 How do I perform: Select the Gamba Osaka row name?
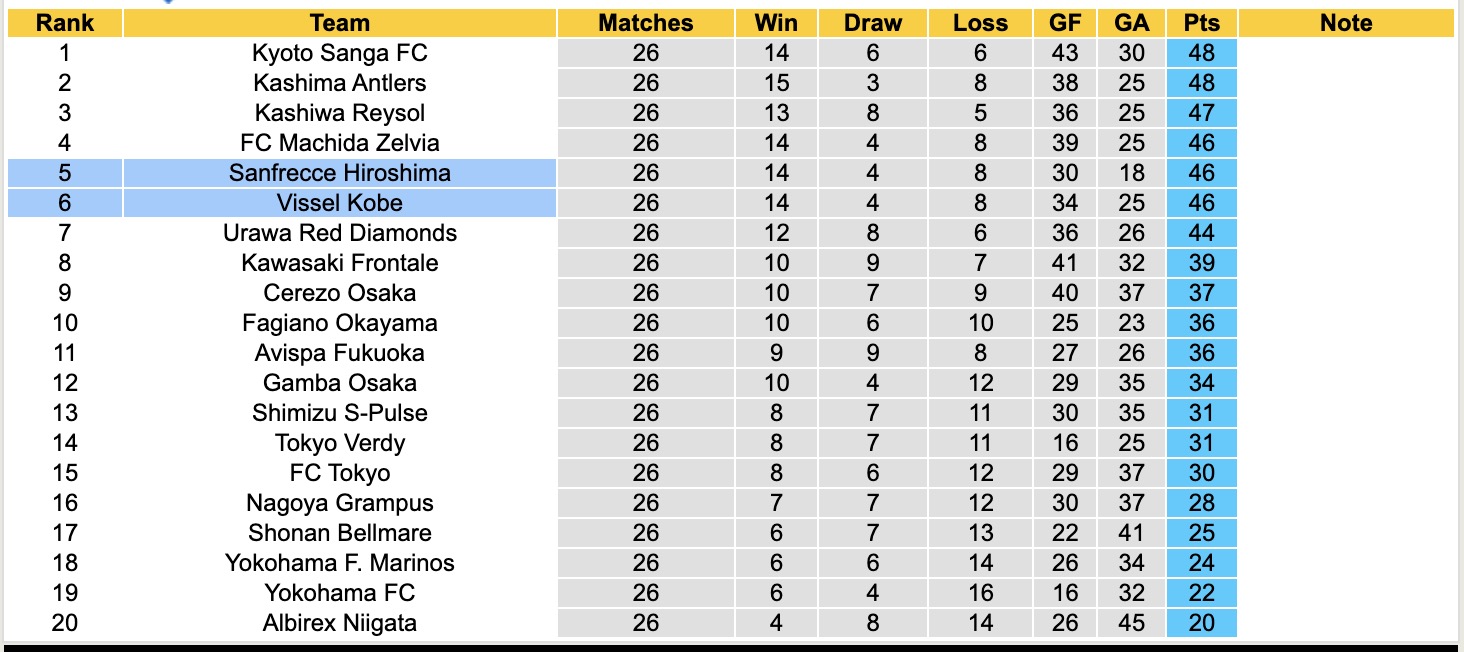tap(340, 383)
